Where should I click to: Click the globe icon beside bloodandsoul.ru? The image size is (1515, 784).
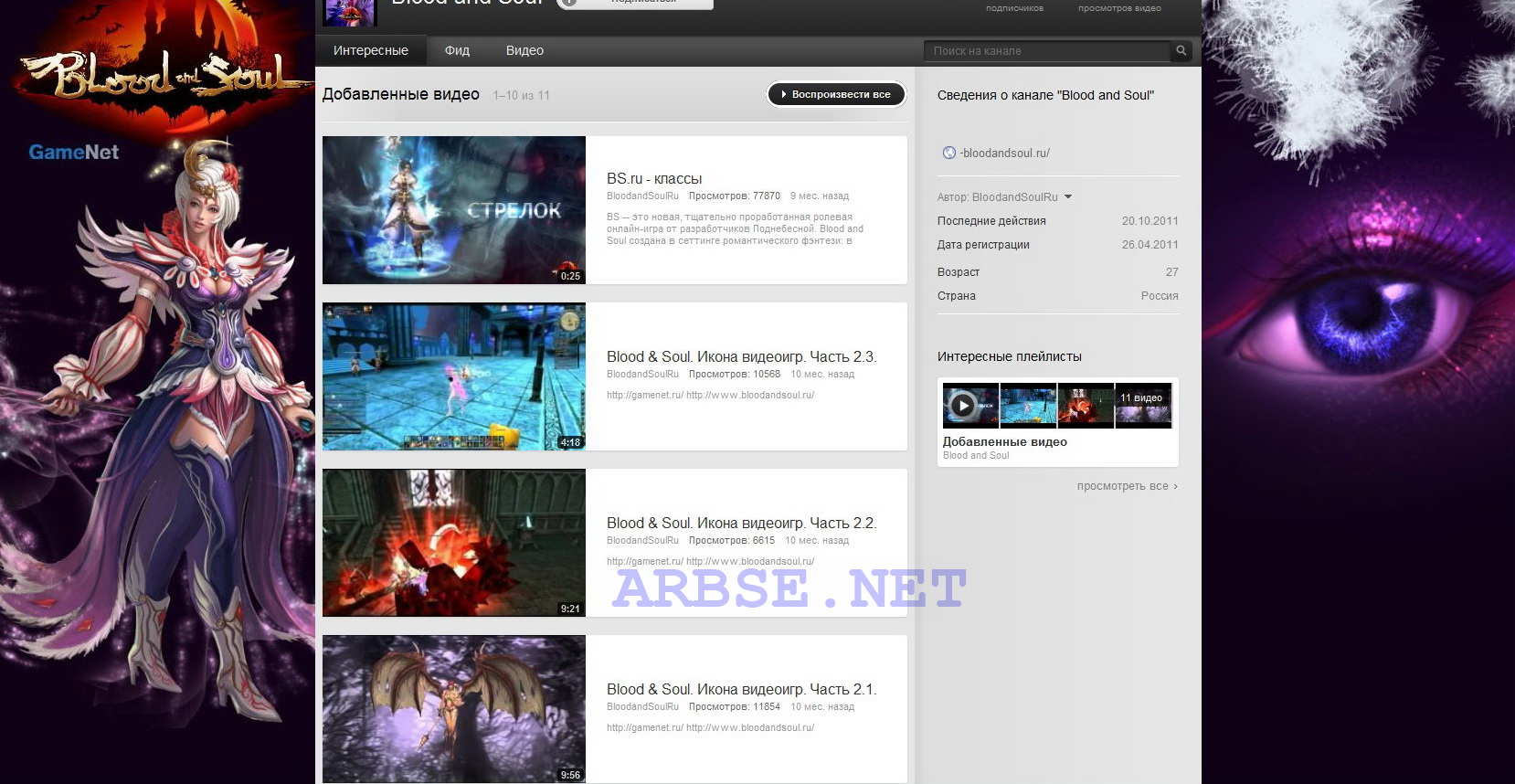tap(949, 153)
